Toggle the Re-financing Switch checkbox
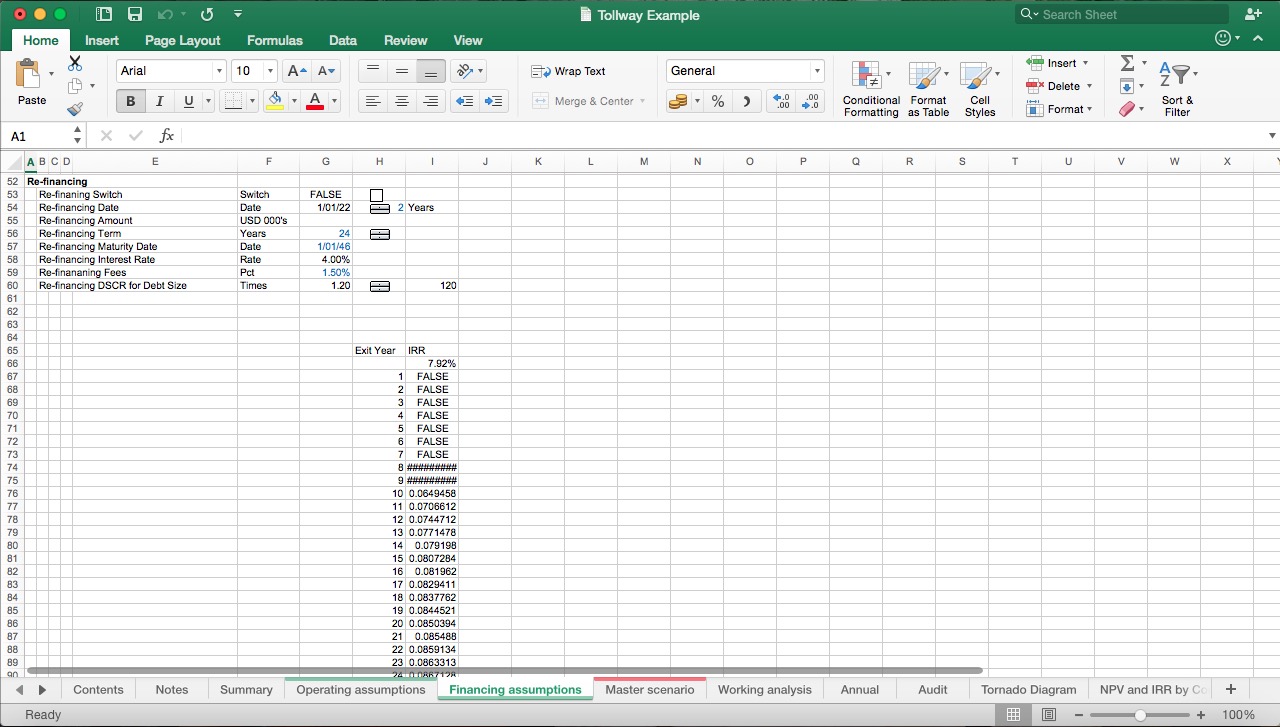 (x=376, y=194)
